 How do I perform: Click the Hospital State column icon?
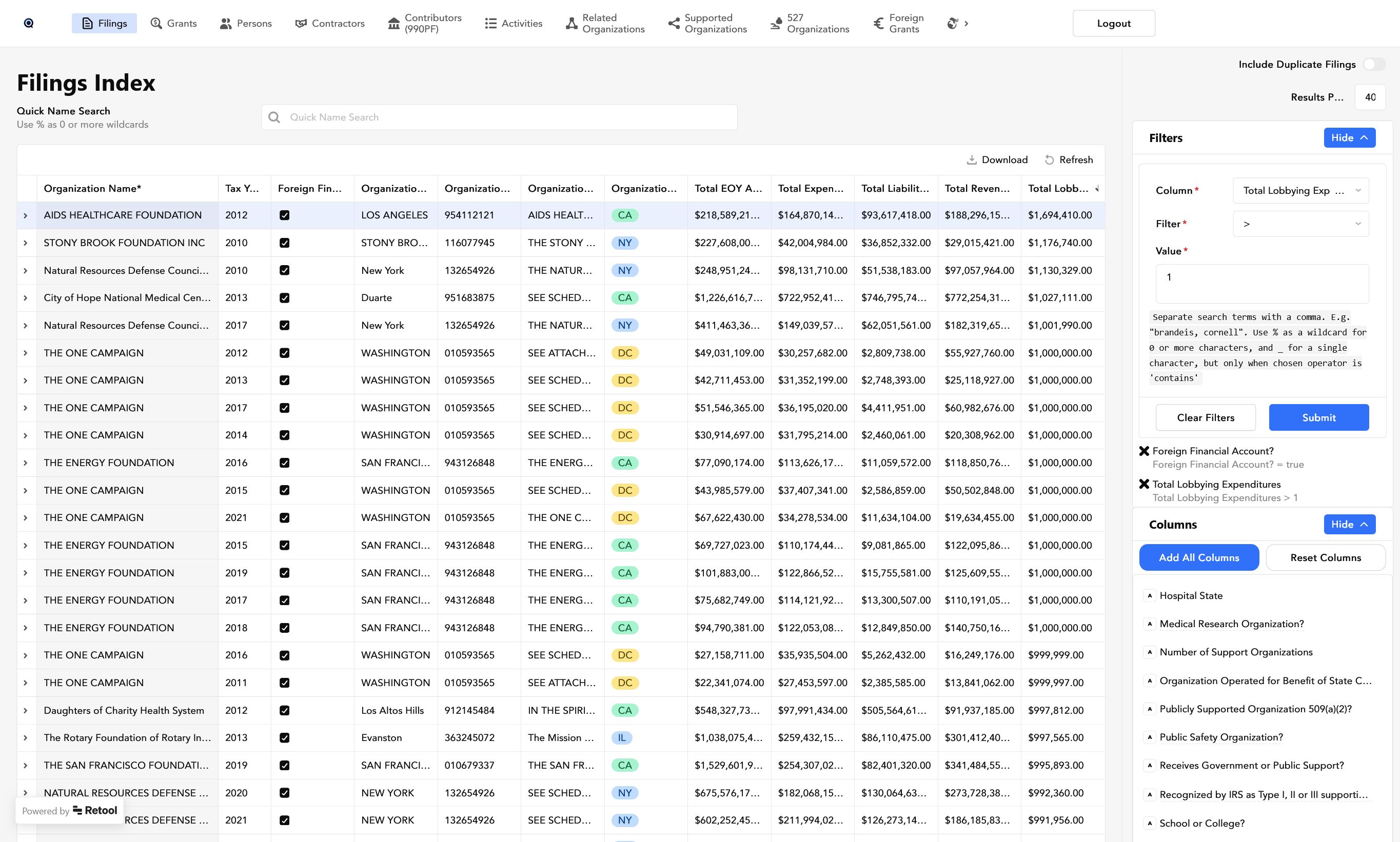pyautogui.click(x=1150, y=596)
